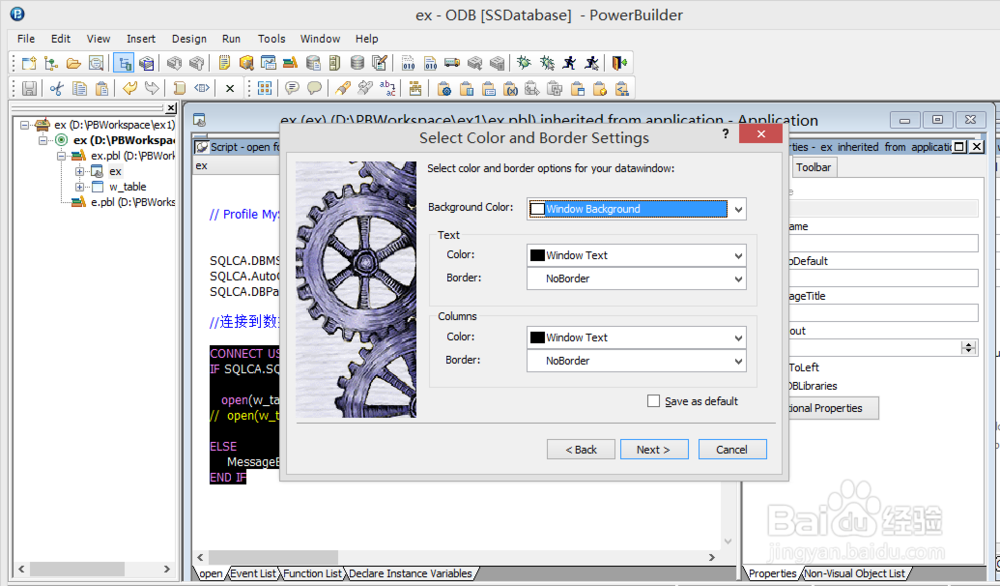
Task: Open the Library painter books icon
Action: tap(290, 62)
